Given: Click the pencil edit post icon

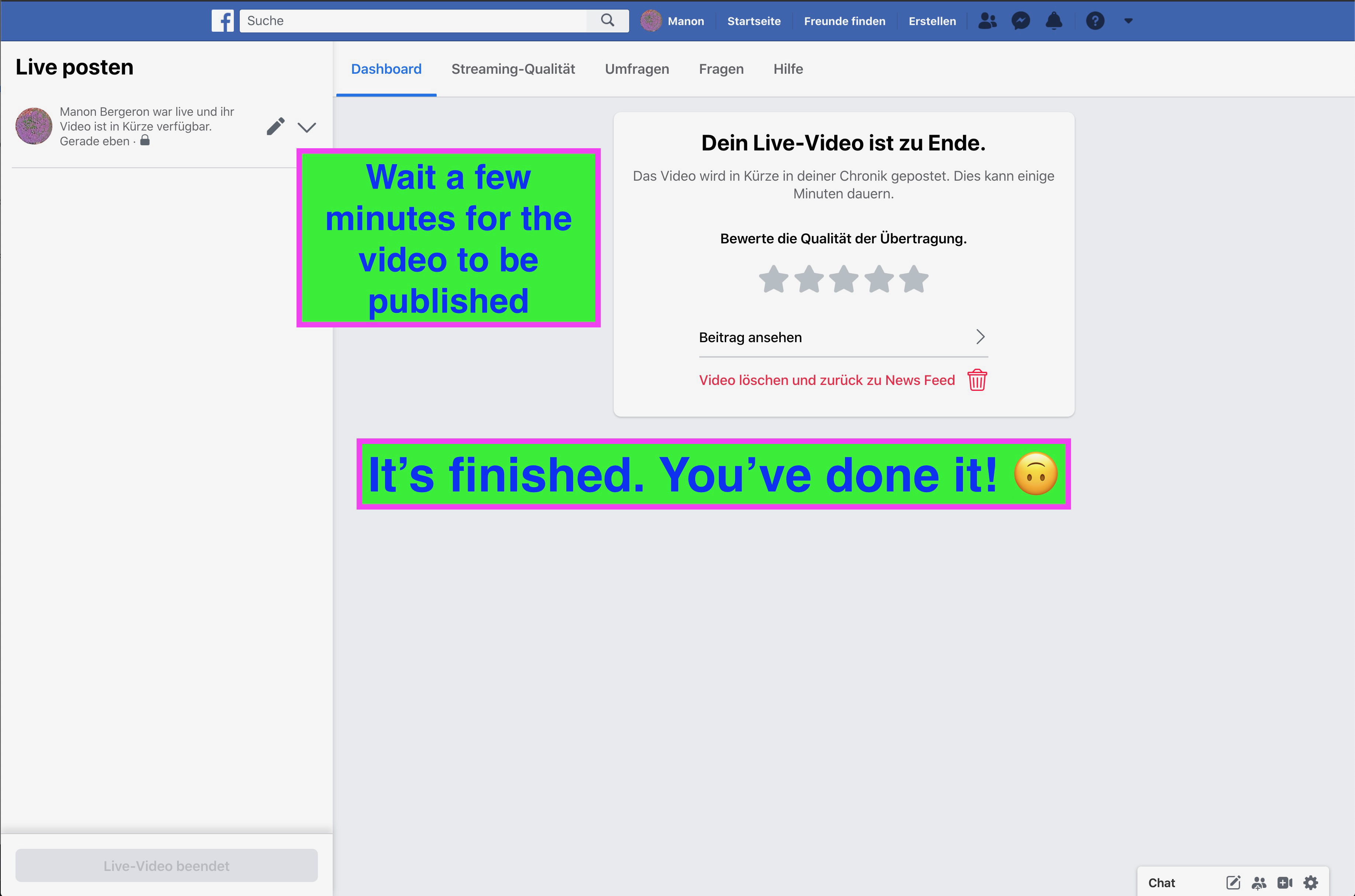Looking at the screenshot, I should click(275, 126).
